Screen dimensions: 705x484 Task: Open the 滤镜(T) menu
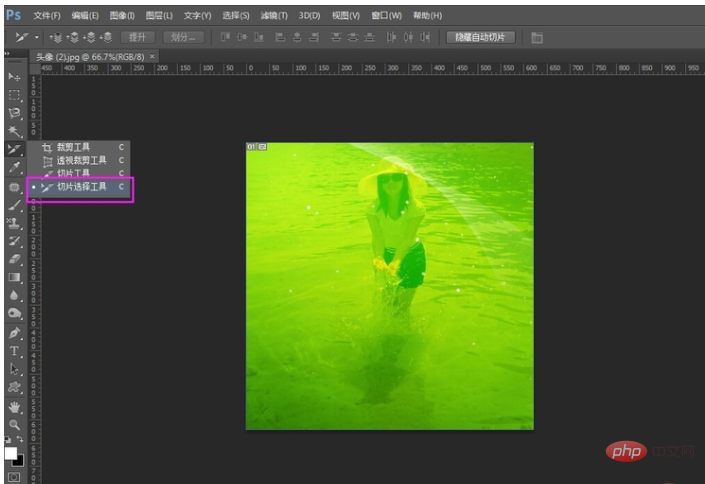[274, 16]
